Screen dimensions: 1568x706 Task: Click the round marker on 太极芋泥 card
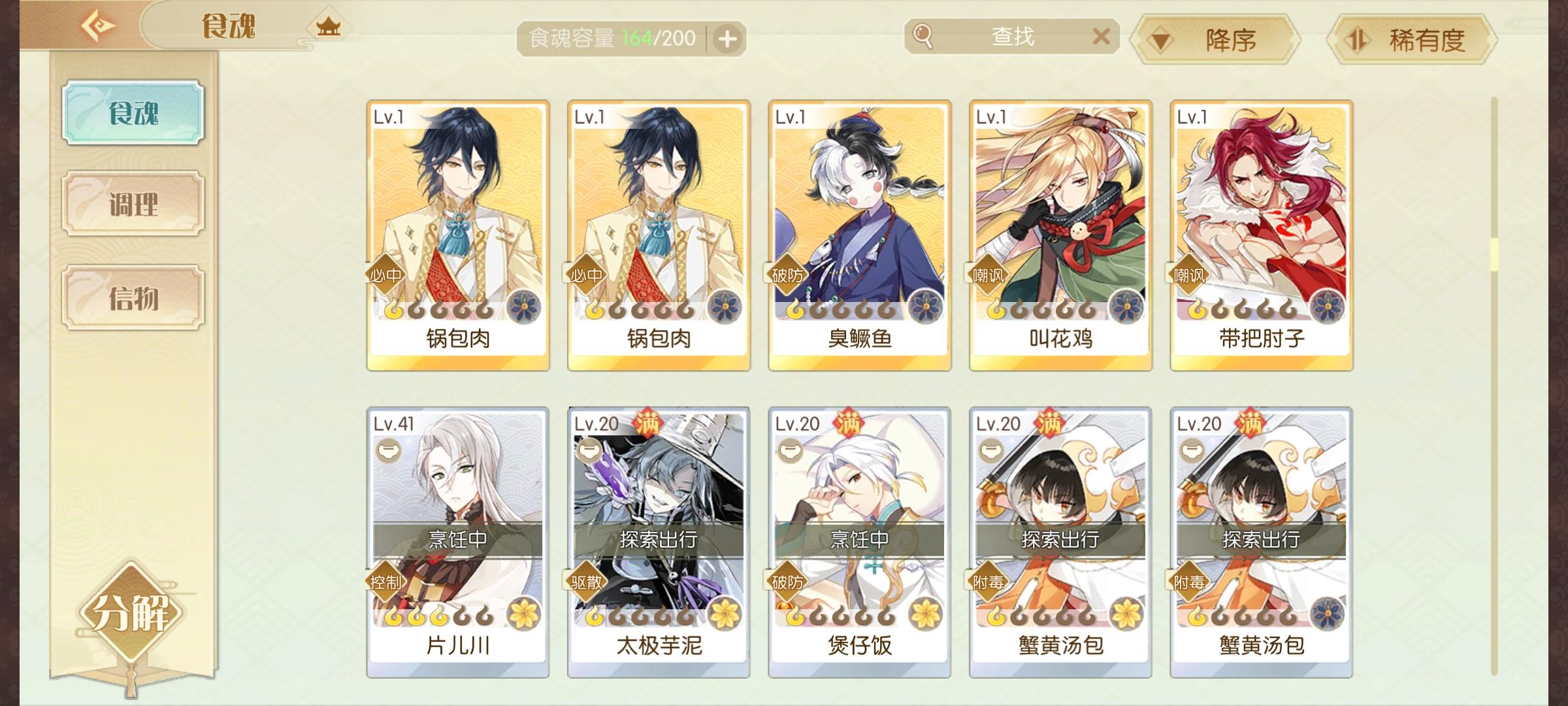(589, 450)
